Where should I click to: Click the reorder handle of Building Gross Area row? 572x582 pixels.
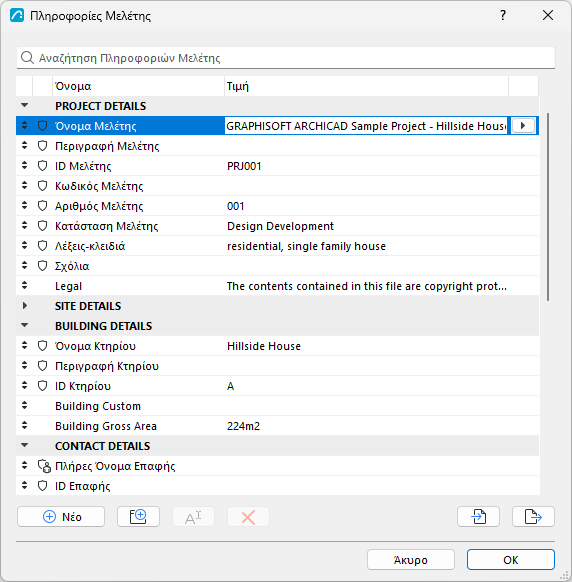pos(24,425)
